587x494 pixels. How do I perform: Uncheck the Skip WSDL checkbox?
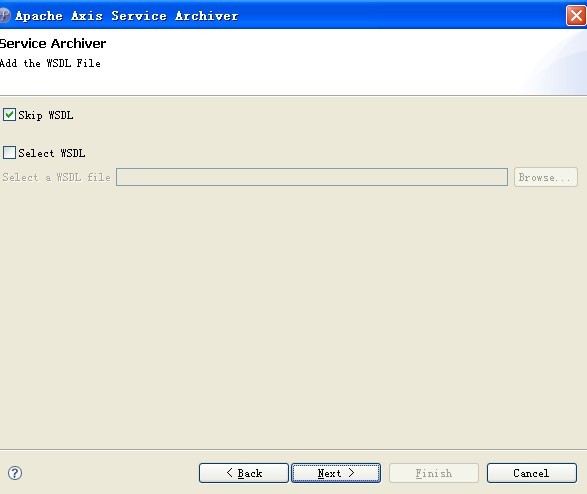coord(9,115)
